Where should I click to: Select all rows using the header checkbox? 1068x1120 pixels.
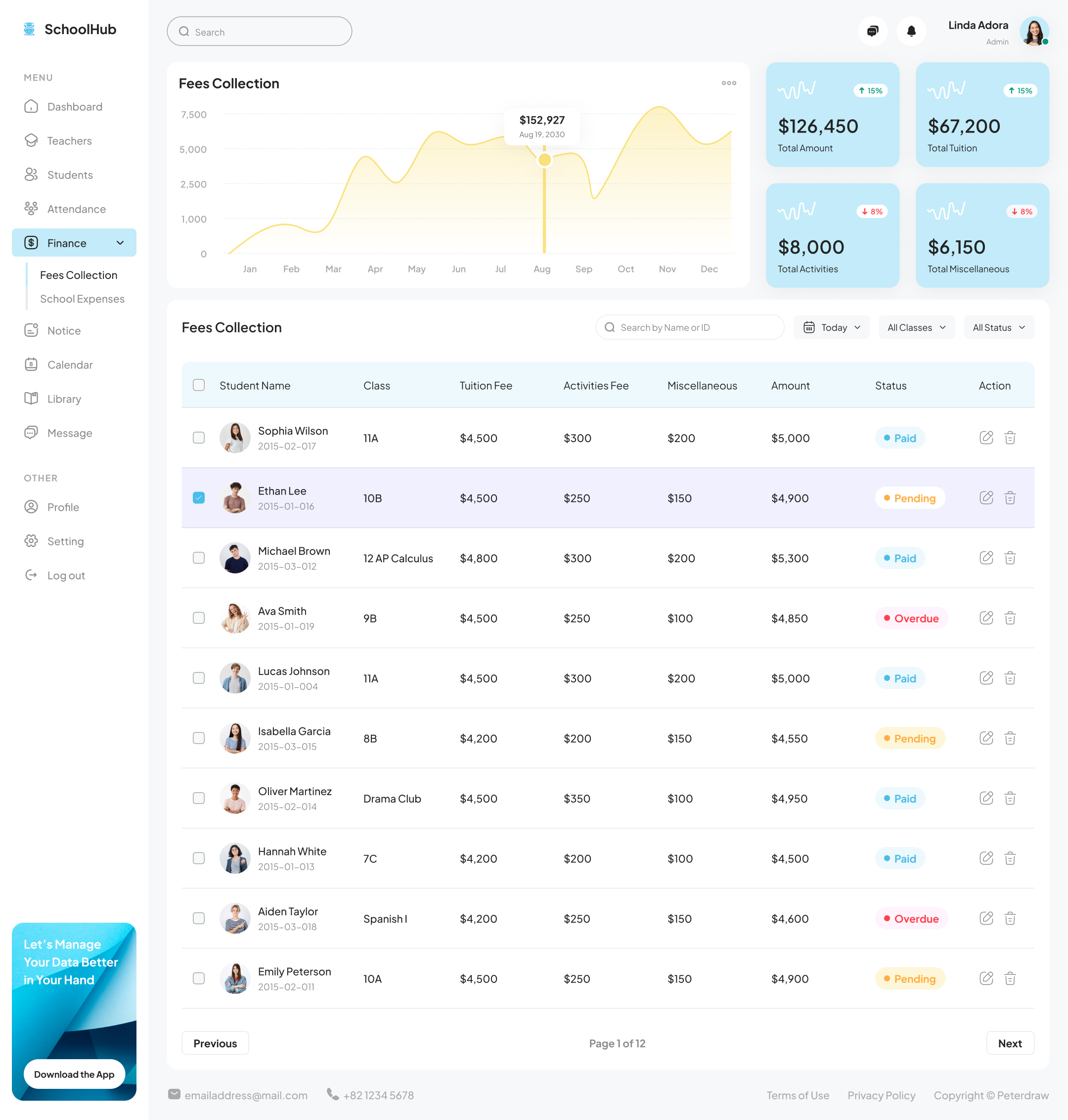(199, 385)
